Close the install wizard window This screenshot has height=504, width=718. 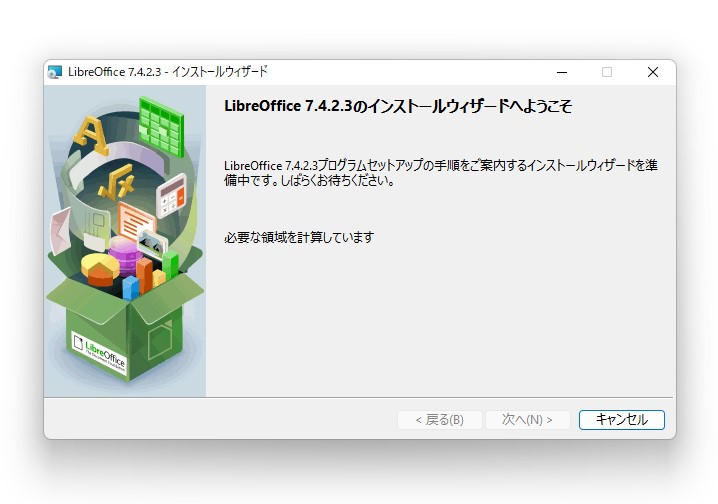click(x=653, y=72)
